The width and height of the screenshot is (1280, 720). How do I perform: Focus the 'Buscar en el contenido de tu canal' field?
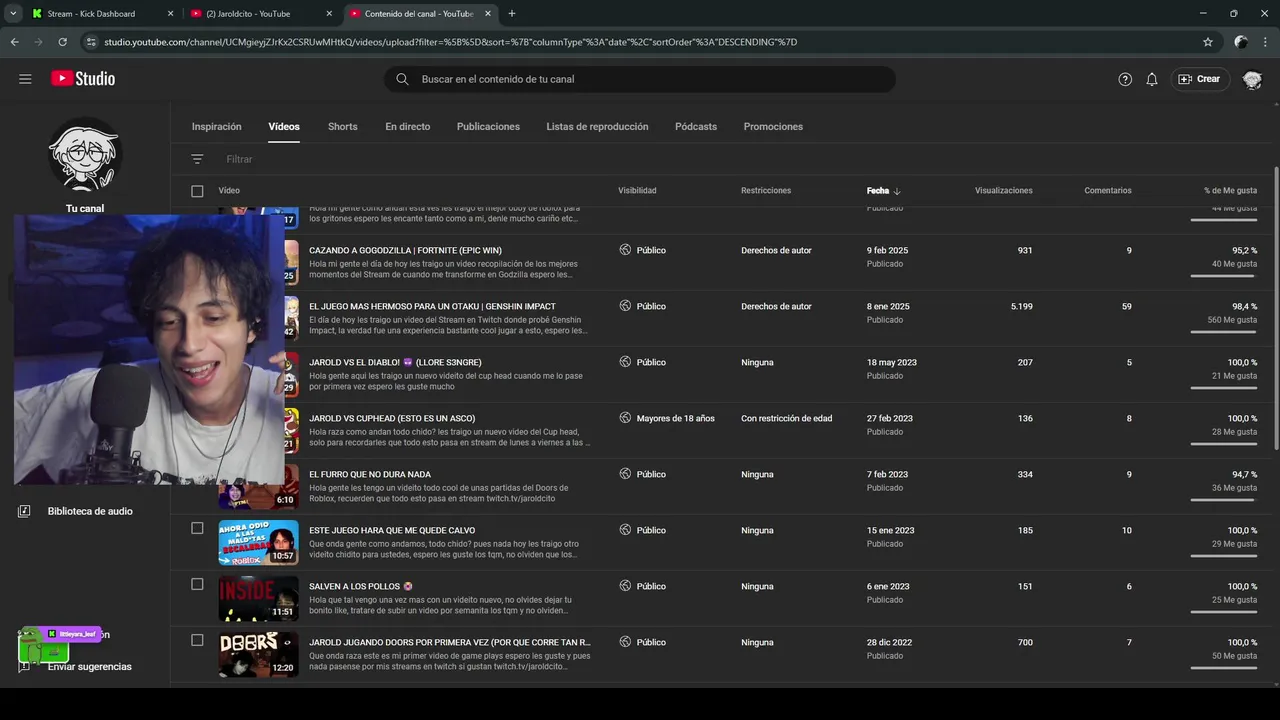[640, 79]
